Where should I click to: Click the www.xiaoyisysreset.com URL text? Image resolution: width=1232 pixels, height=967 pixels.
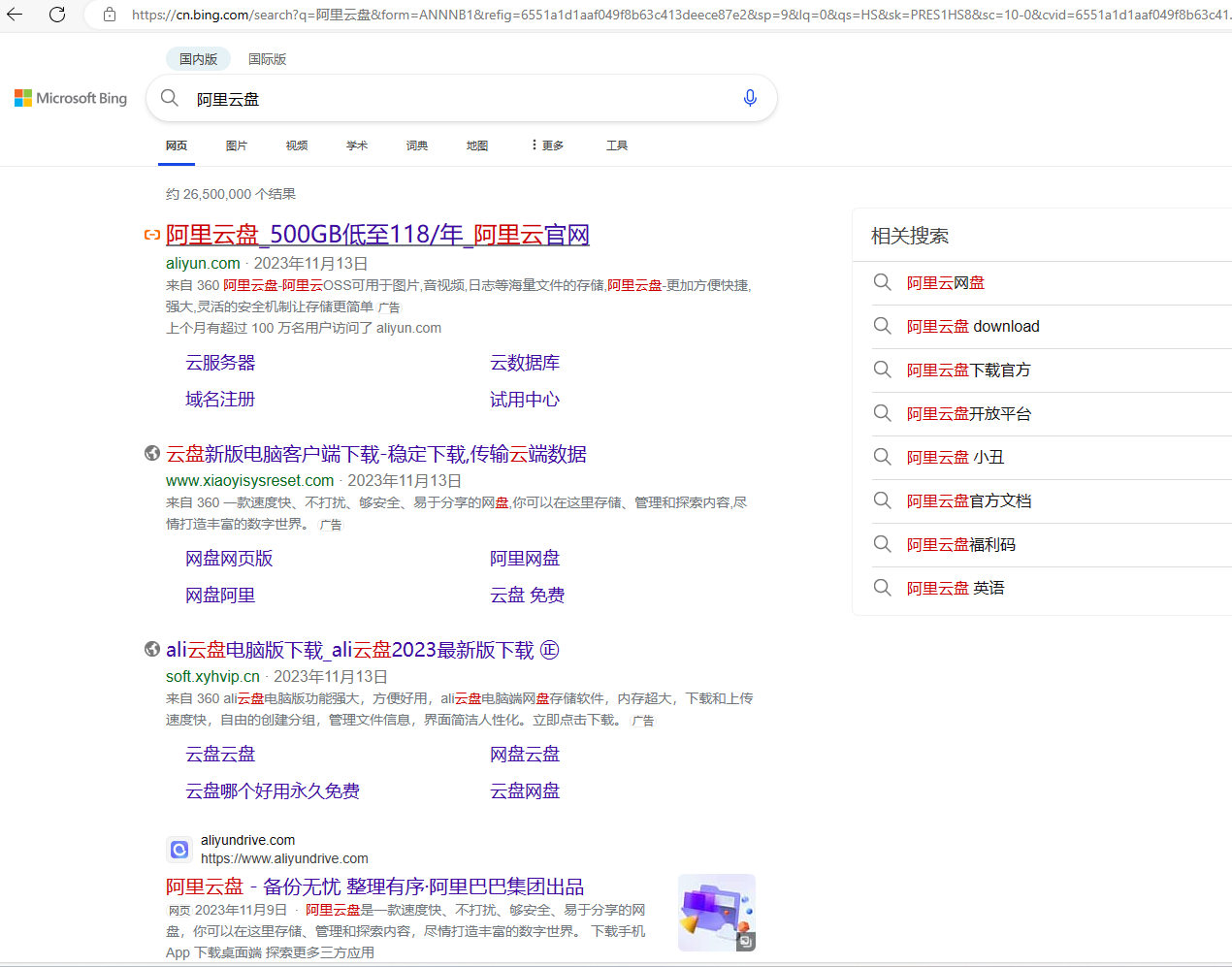(249, 480)
